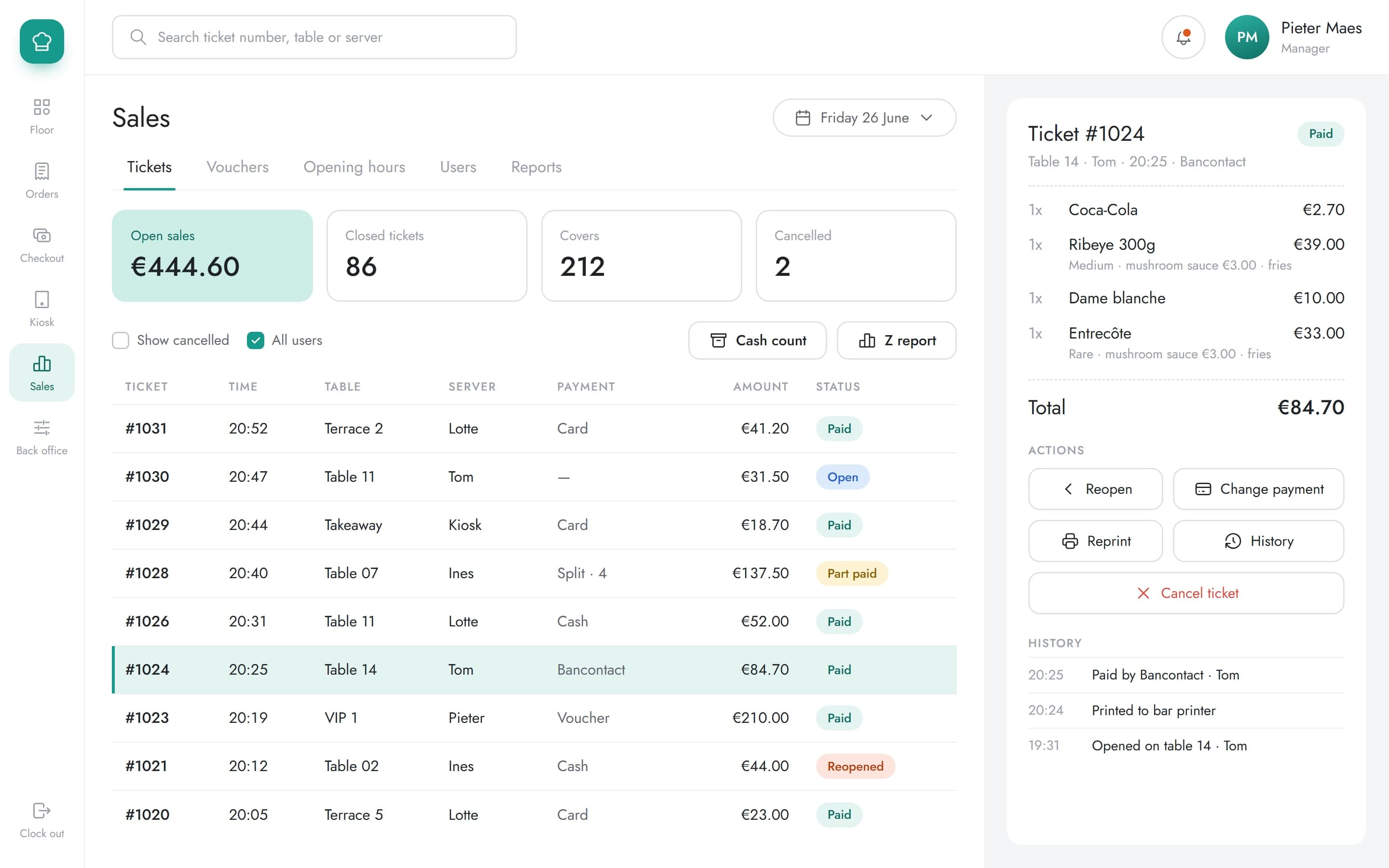Cancel ticket #1024
Image resolution: width=1389 pixels, height=868 pixels.
point(1186,593)
